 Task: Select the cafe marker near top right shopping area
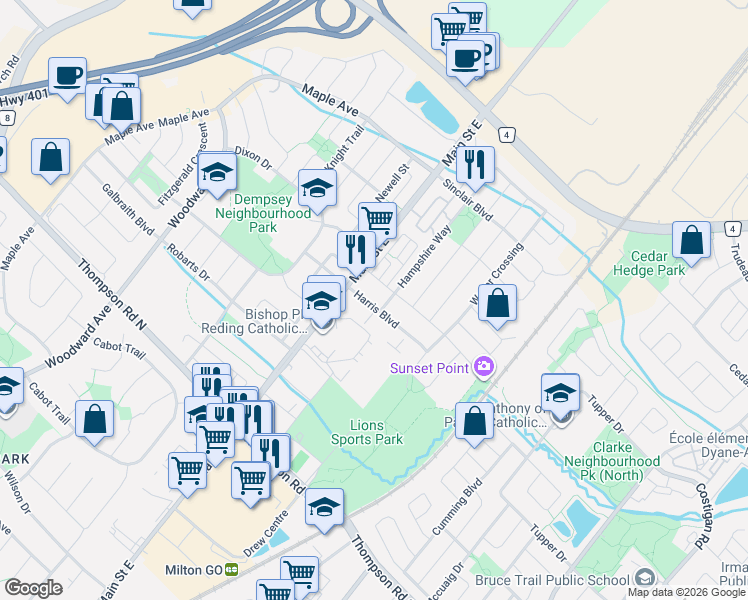pyautogui.click(x=465, y=60)
